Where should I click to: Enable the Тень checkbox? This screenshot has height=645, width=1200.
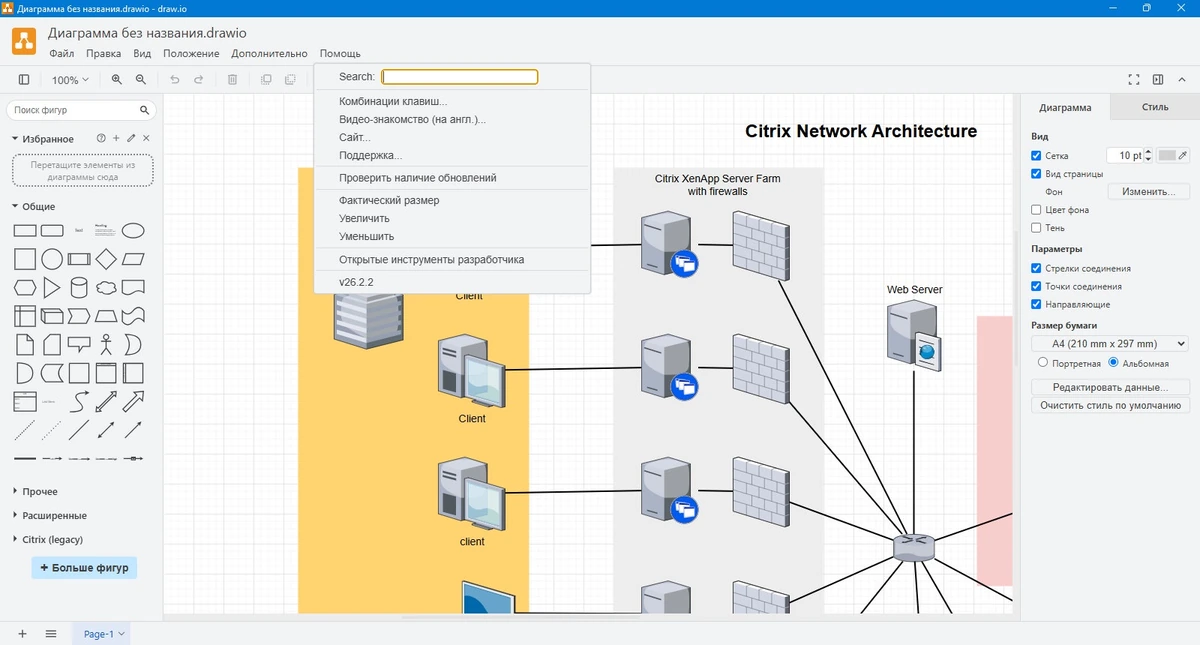[1037, 228]
